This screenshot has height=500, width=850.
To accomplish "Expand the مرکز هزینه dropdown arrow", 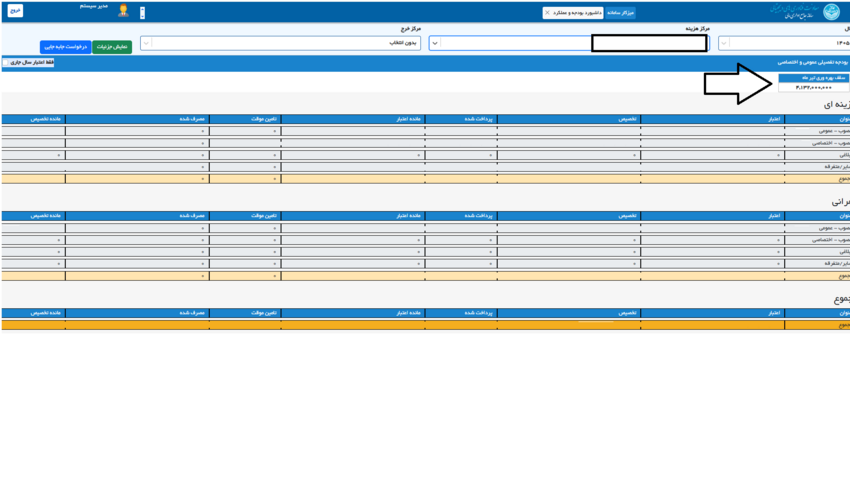I will pyautogui.click(x=435, y=43).
